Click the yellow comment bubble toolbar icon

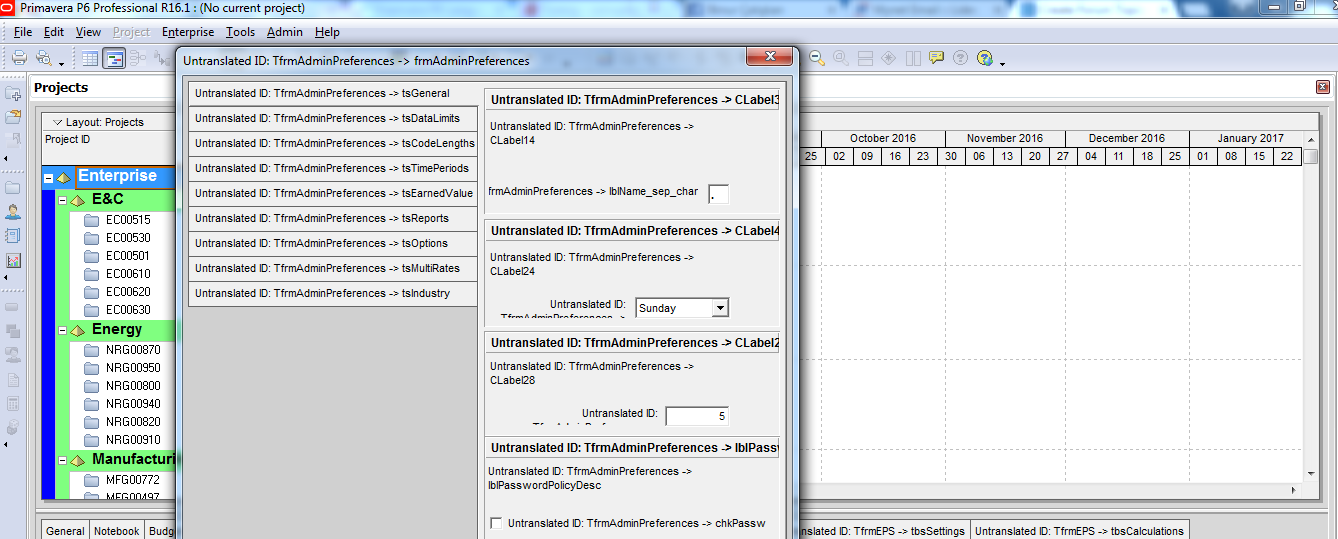point(937,58)
